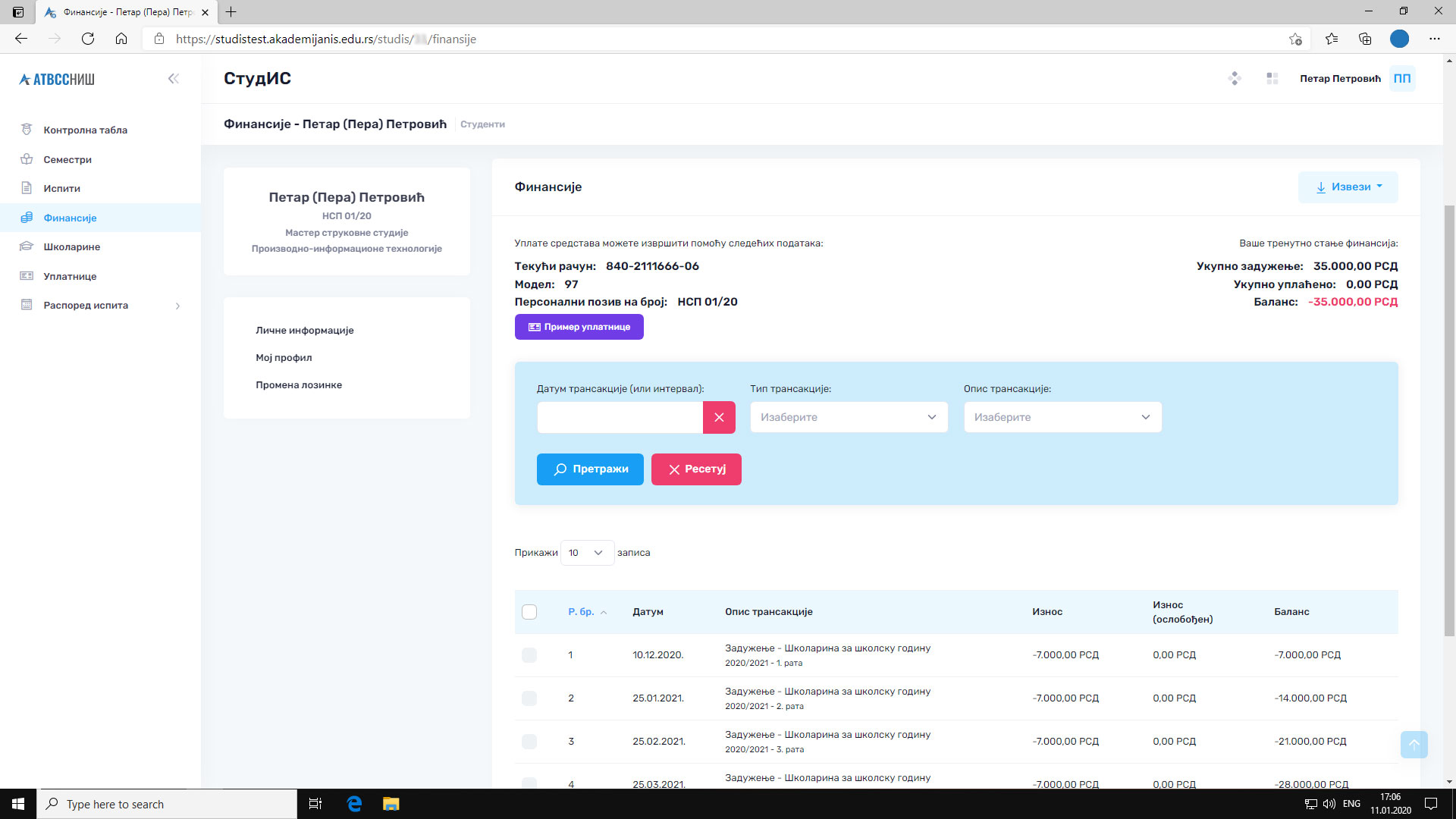Click the browser address bar URL
Screen dimensions: 1456x819
point(326,39)
